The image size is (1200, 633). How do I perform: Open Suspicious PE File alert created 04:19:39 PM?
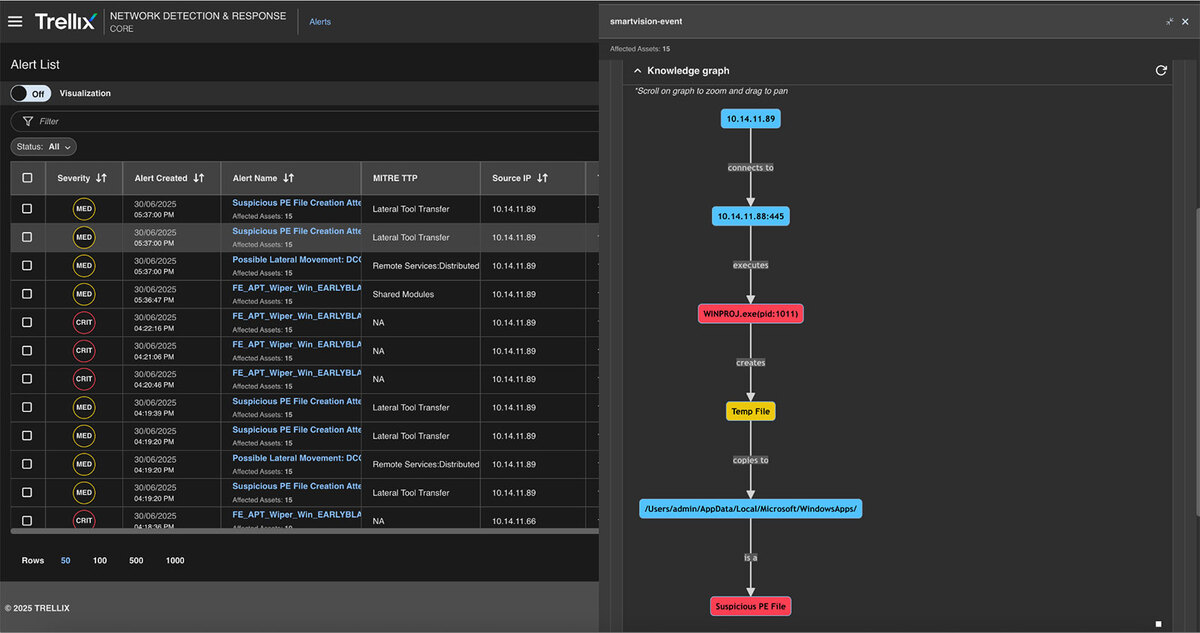(297, 401)
